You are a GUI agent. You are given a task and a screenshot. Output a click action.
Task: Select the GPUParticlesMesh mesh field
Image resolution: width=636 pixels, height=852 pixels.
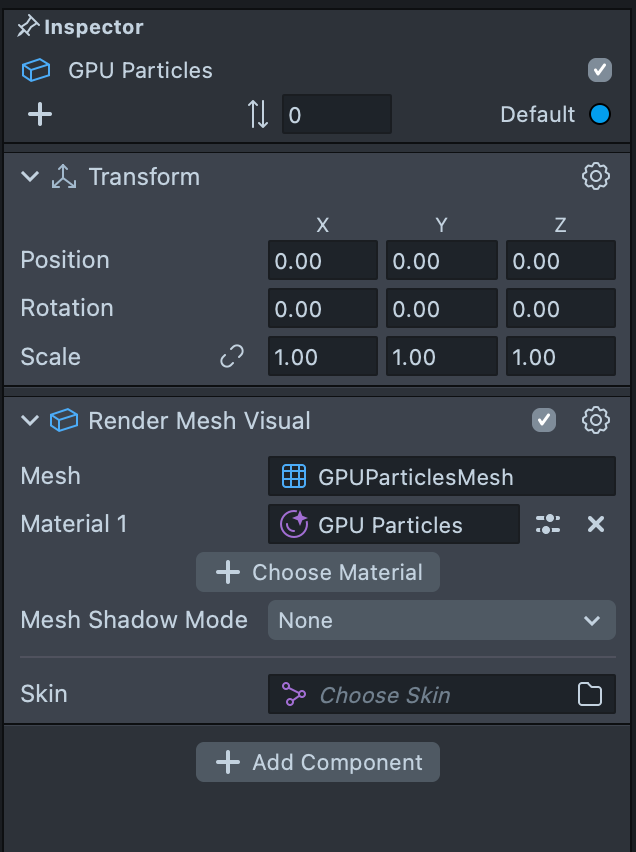point(441,476)
